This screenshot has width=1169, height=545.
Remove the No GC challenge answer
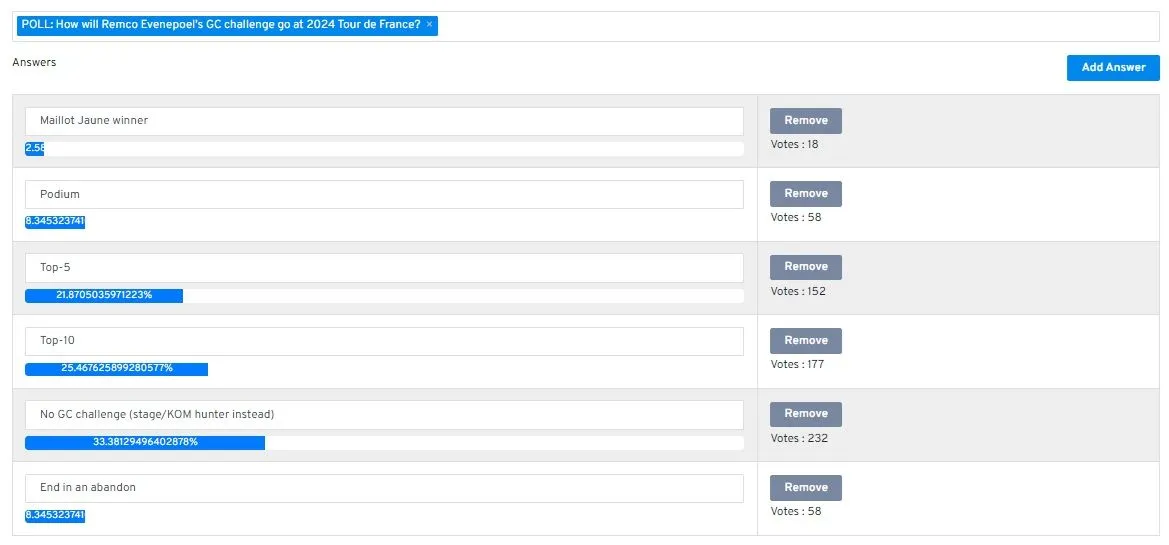[x=806, y=414]
